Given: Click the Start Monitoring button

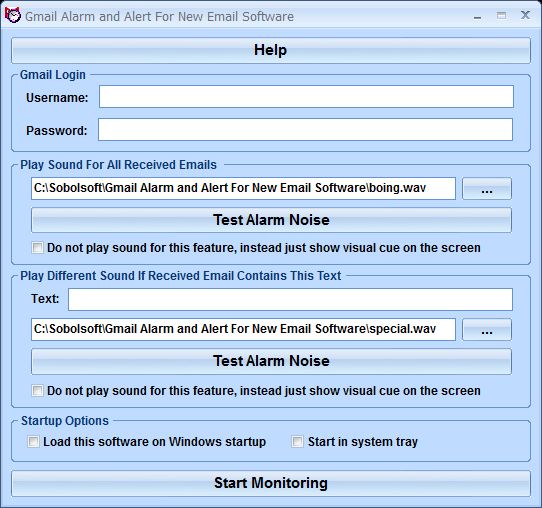Looking at the screenshot, I should point(271,483).
